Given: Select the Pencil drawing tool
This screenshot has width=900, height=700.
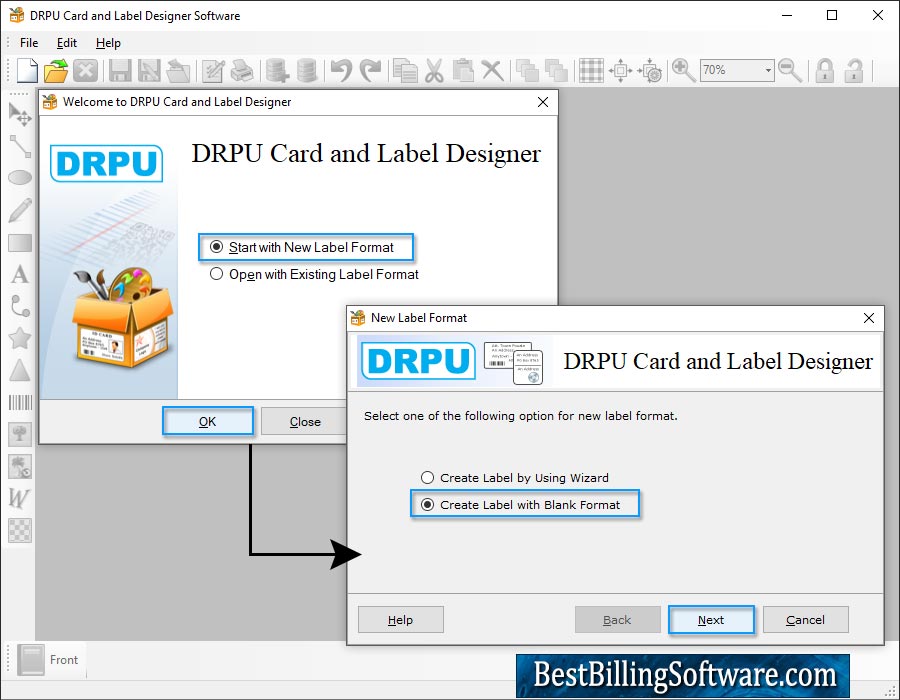Looking at the screenshot, I should pyautogui.click(x=20, y=210).
